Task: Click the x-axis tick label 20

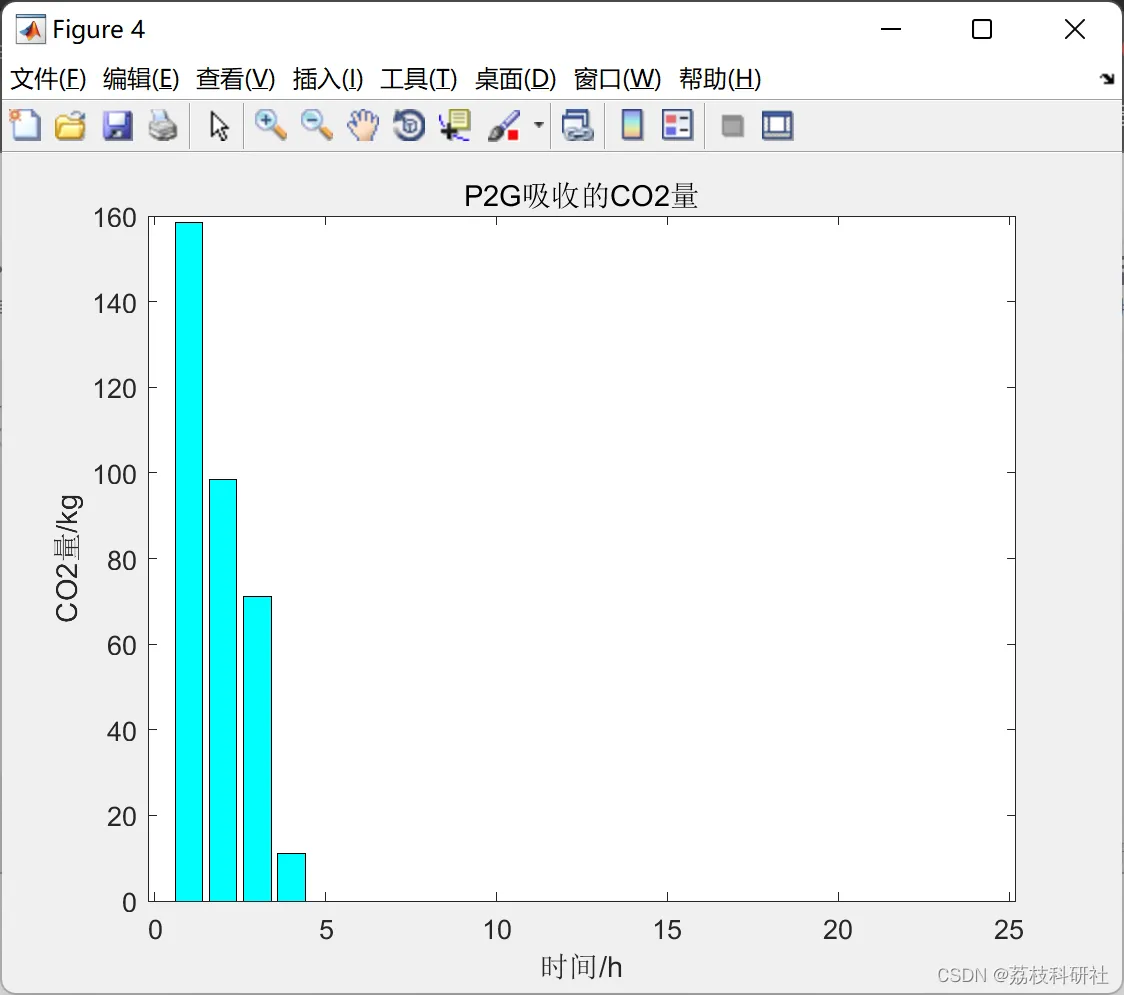Action: pyautogui.click(x=838, y=930)
